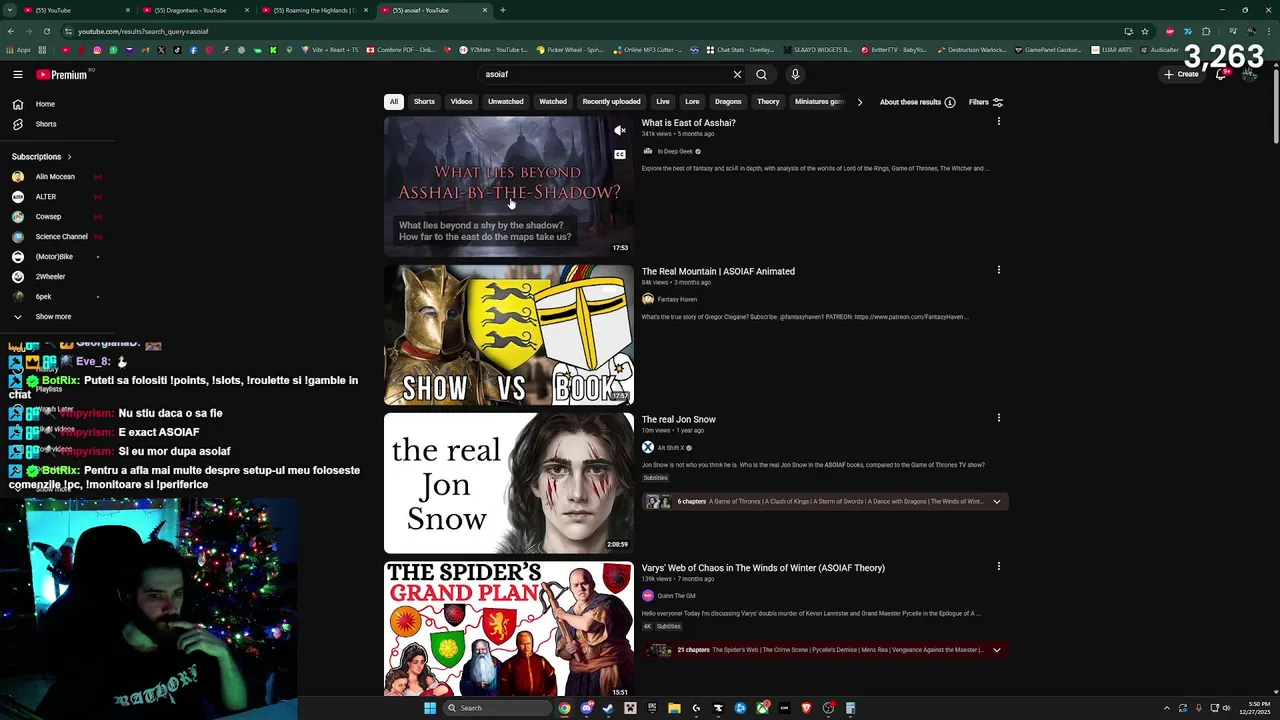This screenshot has height=720, width=1280.
Task: Start voice search with microphone
Action: [795, 74]
